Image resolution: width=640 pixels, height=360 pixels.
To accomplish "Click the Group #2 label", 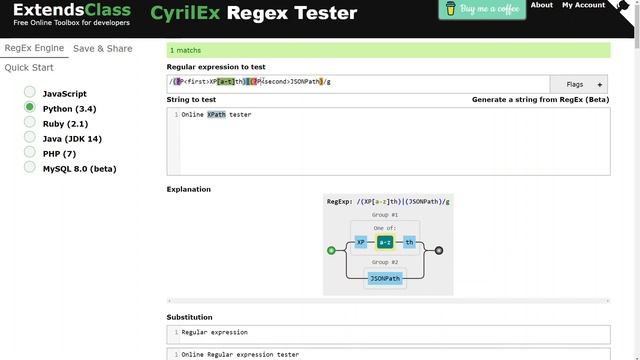I will point(385,262).
